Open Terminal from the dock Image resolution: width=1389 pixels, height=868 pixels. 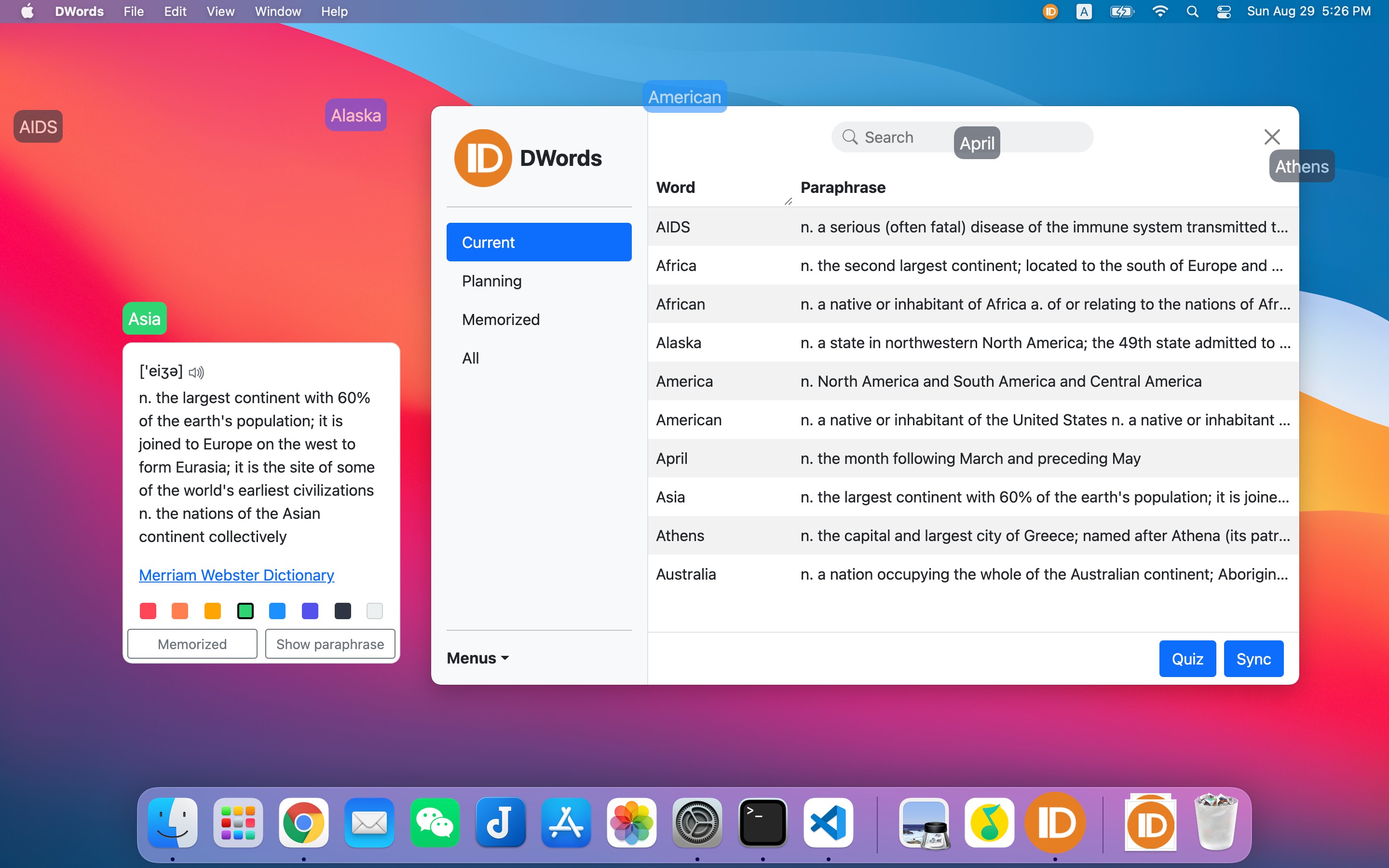tap(762, 823)
